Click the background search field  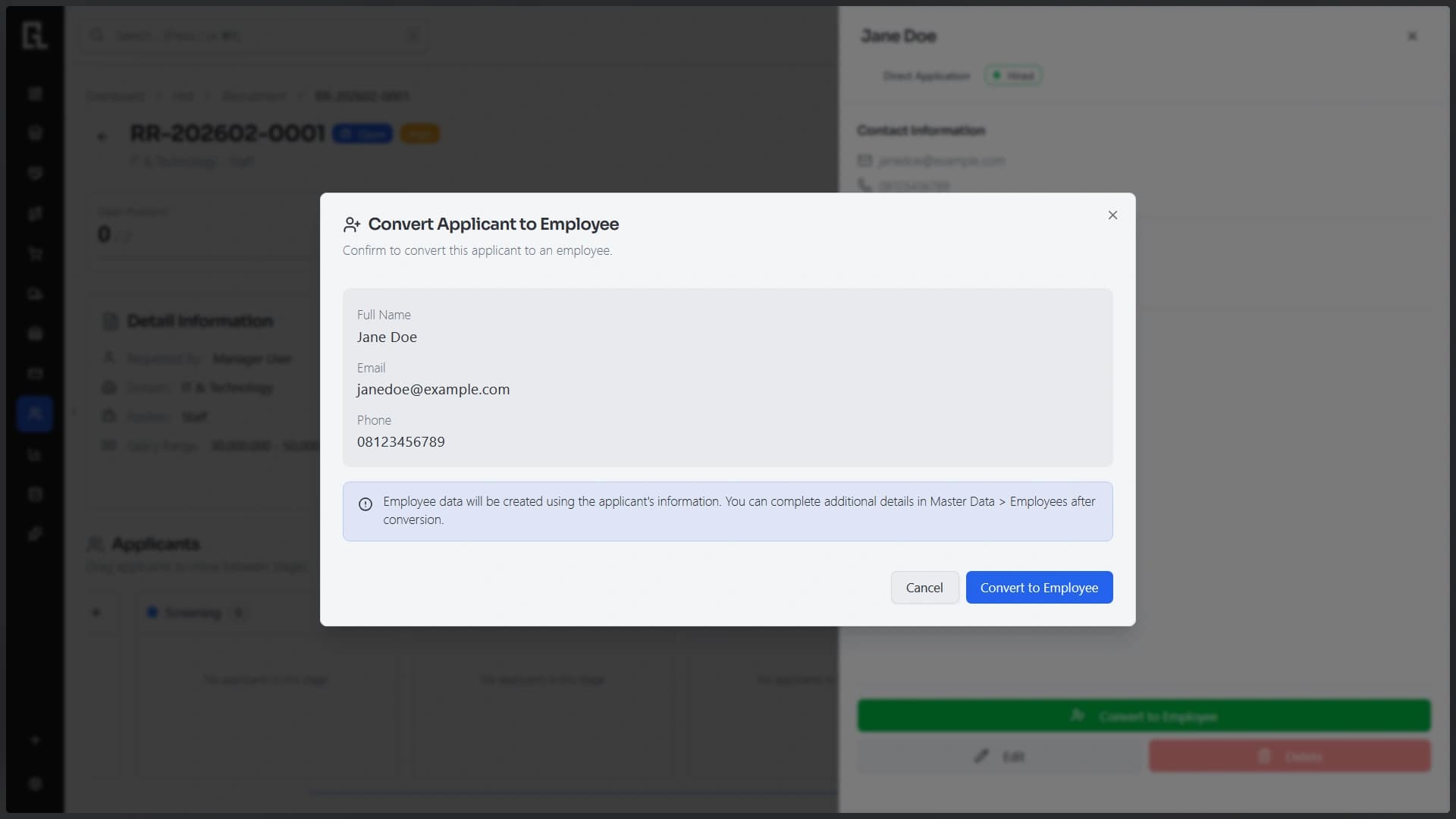coord(254,36)
